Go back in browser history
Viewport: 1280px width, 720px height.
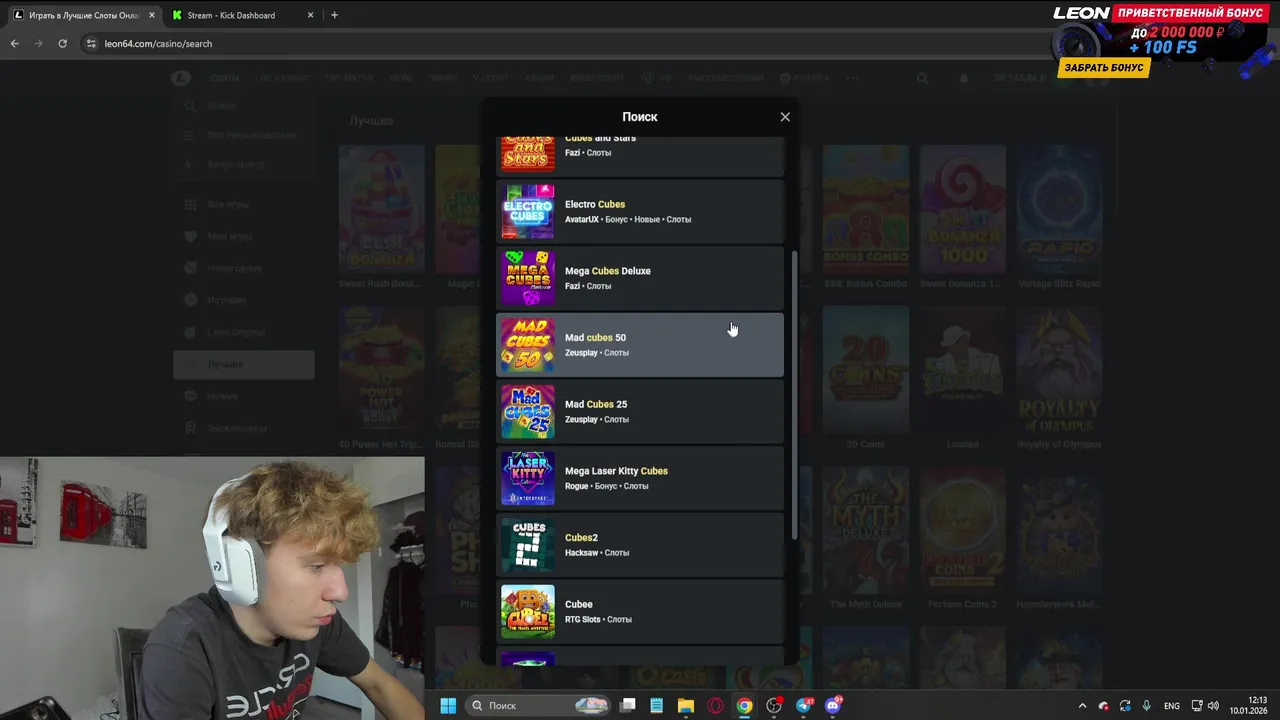click(x=14, y=44)
